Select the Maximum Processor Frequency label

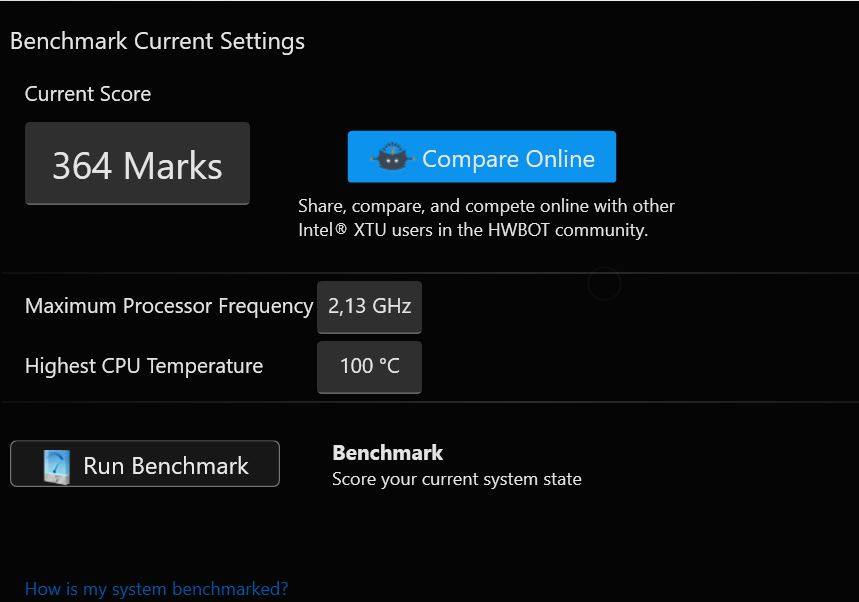[x=169, y=306]
